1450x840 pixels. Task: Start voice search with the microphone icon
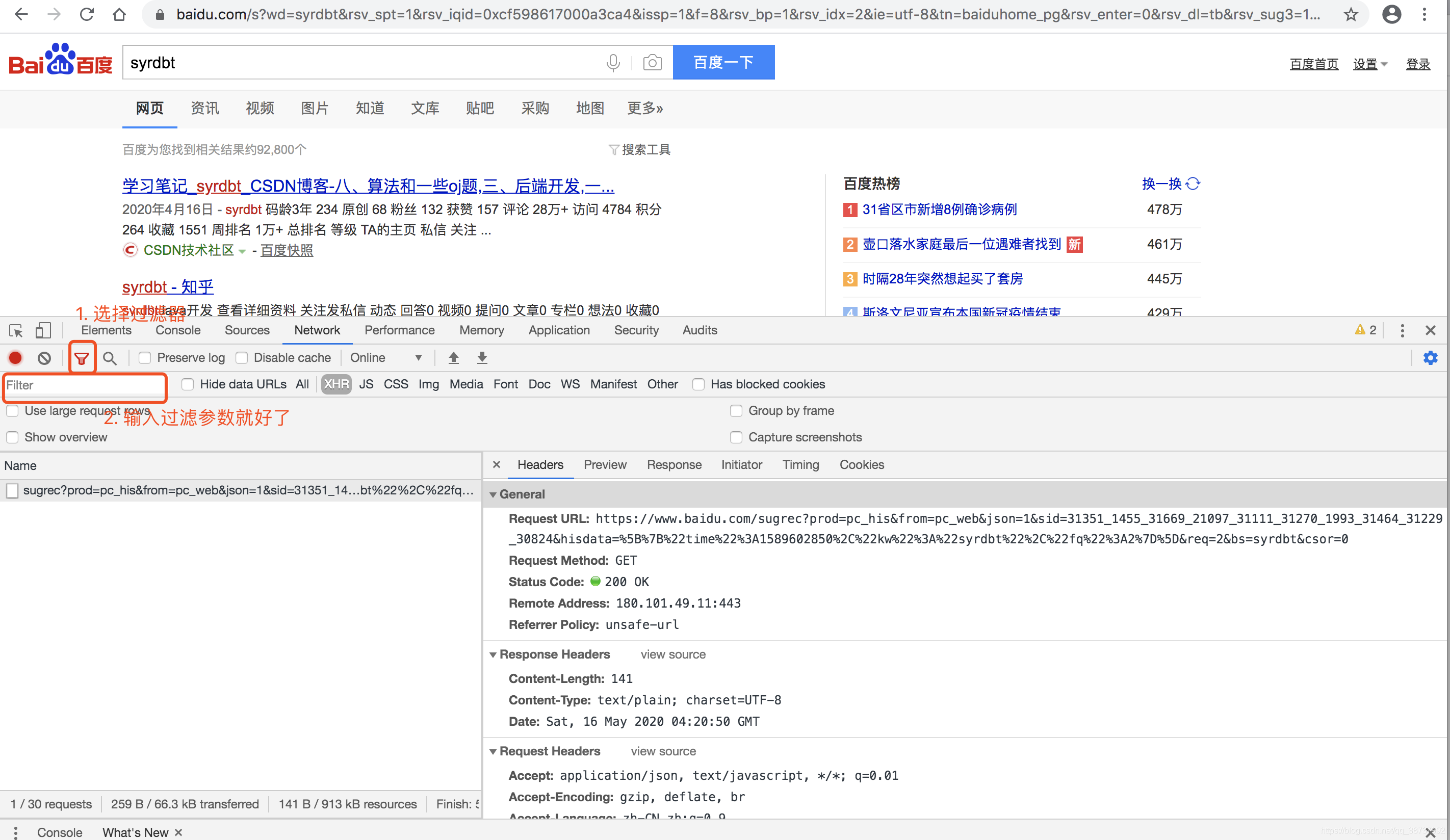click(613, 62)
